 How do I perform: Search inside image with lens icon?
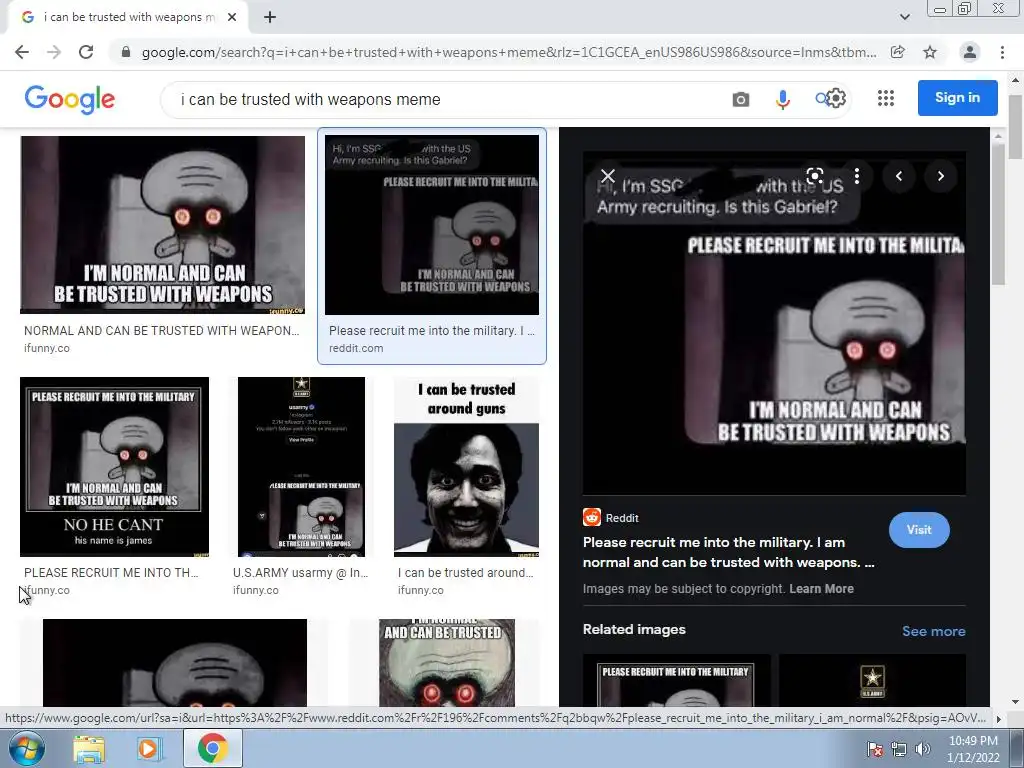814,176
